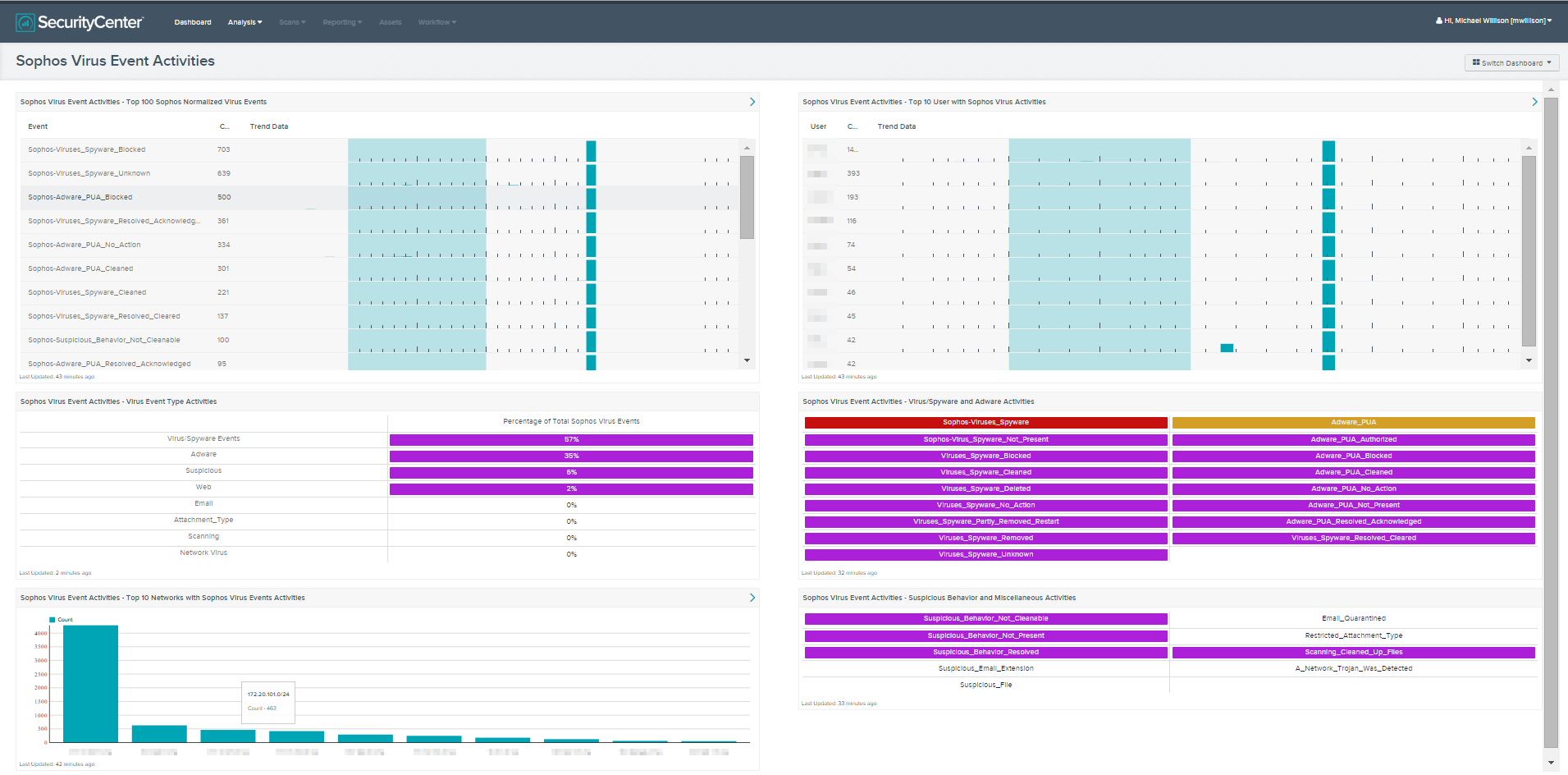1568x775 pixels.
Task: Click the tallest bar in Networks chart
Action: 90,684
